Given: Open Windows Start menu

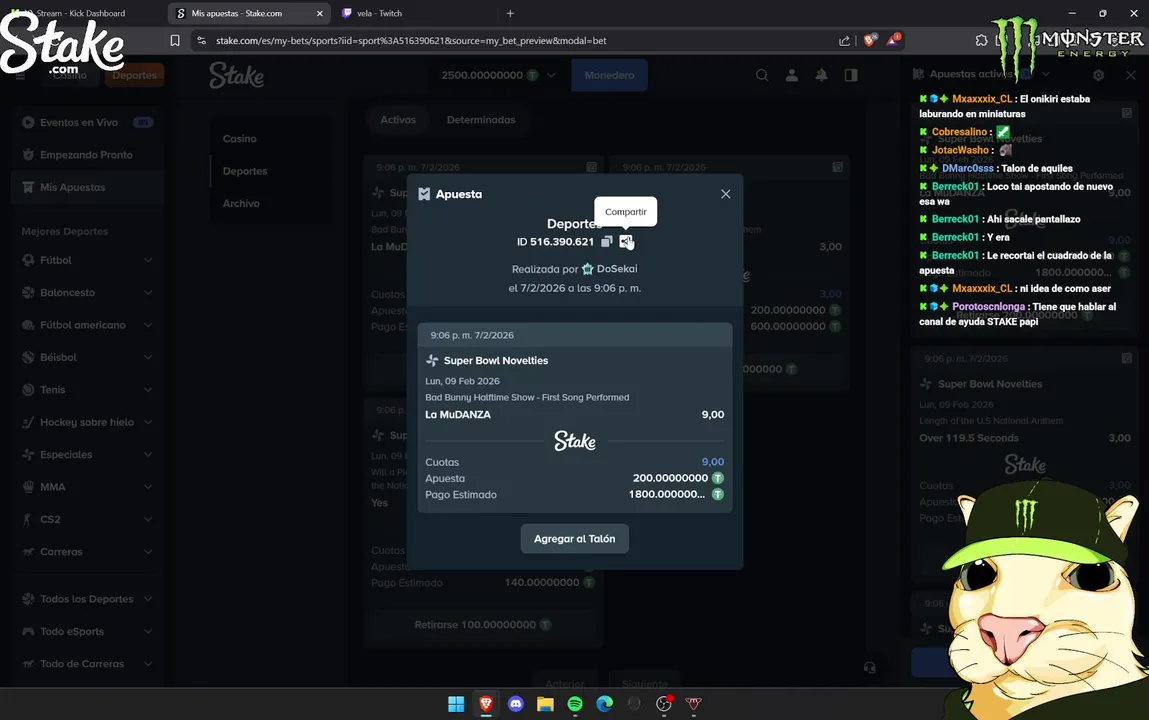Looking at the screenshot, I should pos(456,704).
